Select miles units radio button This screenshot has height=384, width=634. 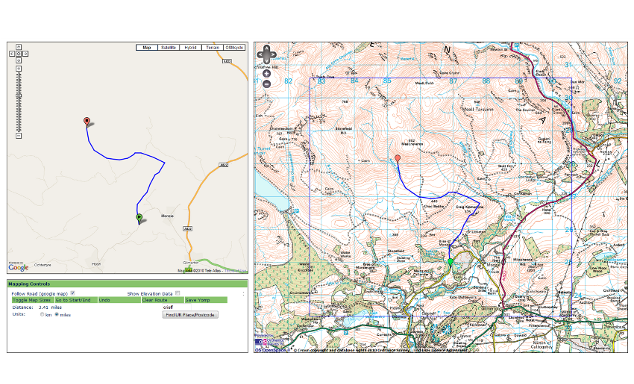tap(57, 314)
